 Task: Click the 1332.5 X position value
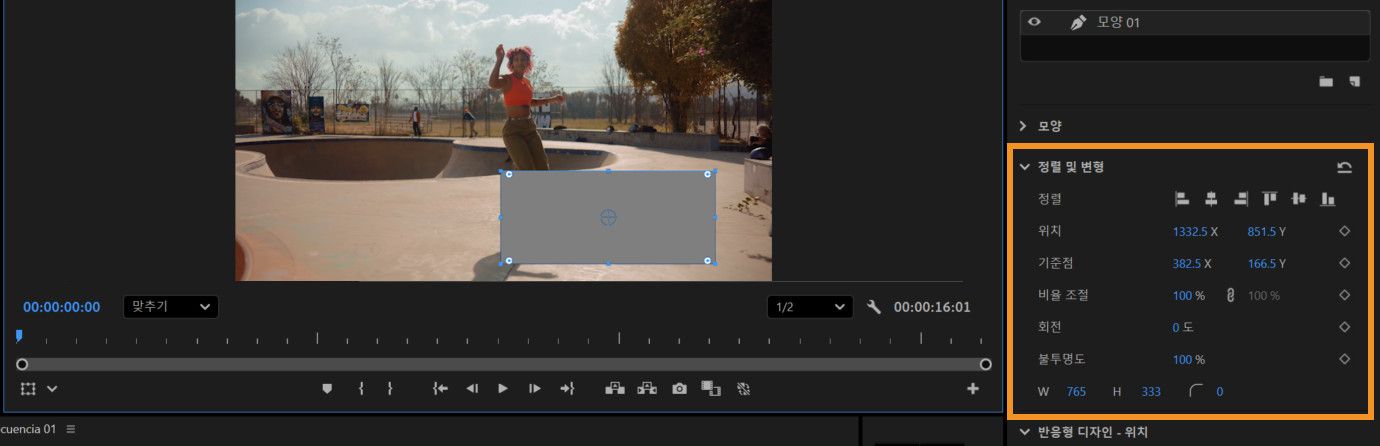point(1188,231)
